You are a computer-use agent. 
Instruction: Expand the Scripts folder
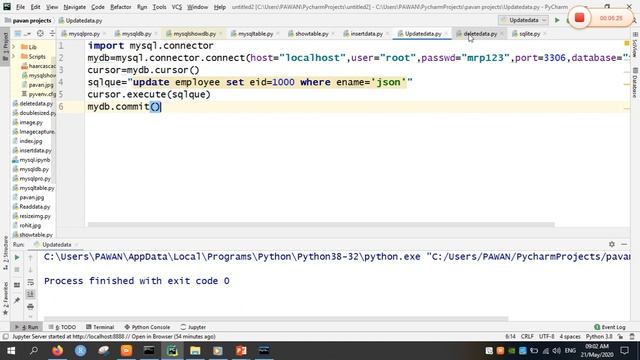click(14, 56)
